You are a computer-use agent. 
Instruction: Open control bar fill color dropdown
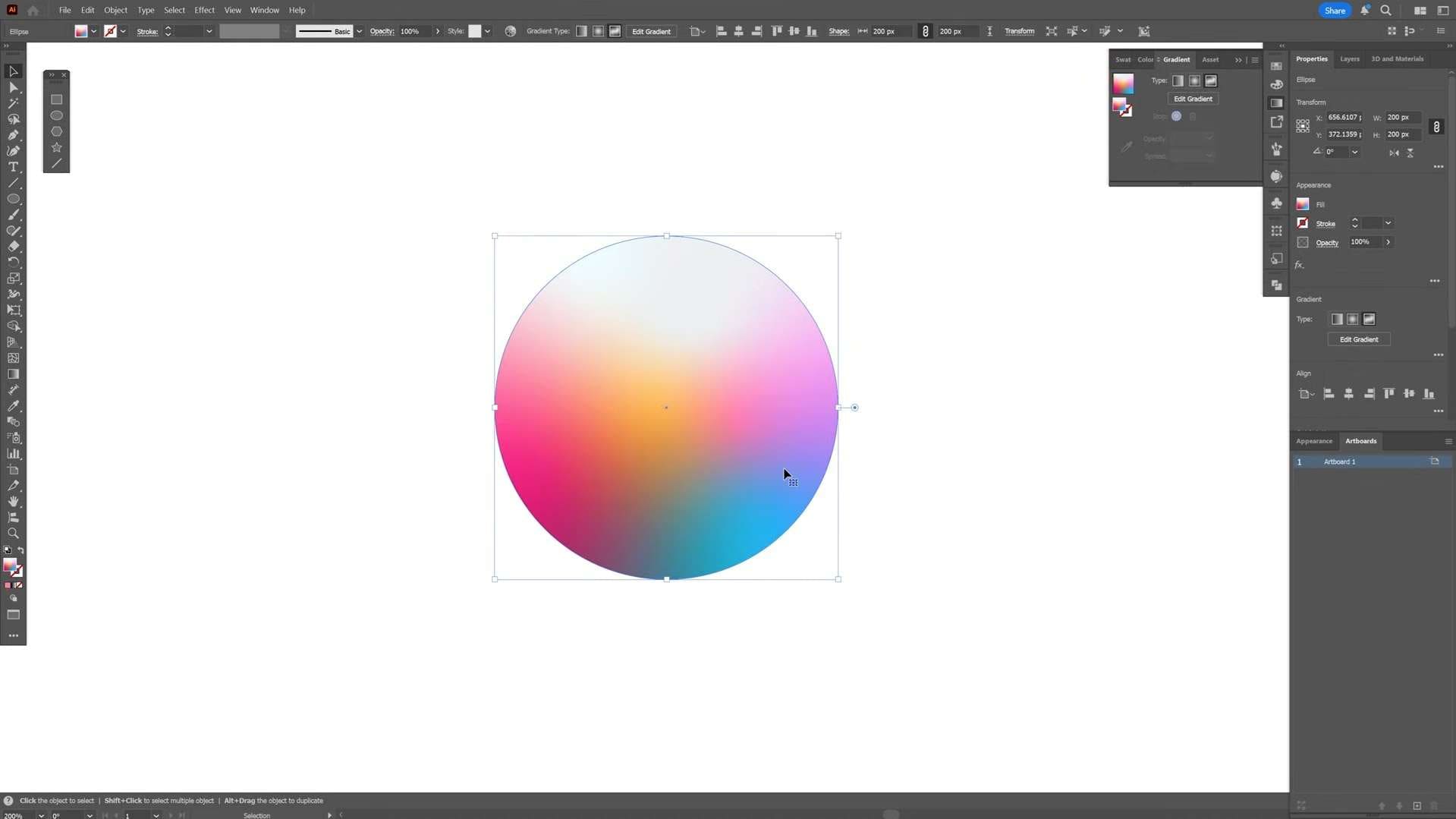[x=93, y=31]
